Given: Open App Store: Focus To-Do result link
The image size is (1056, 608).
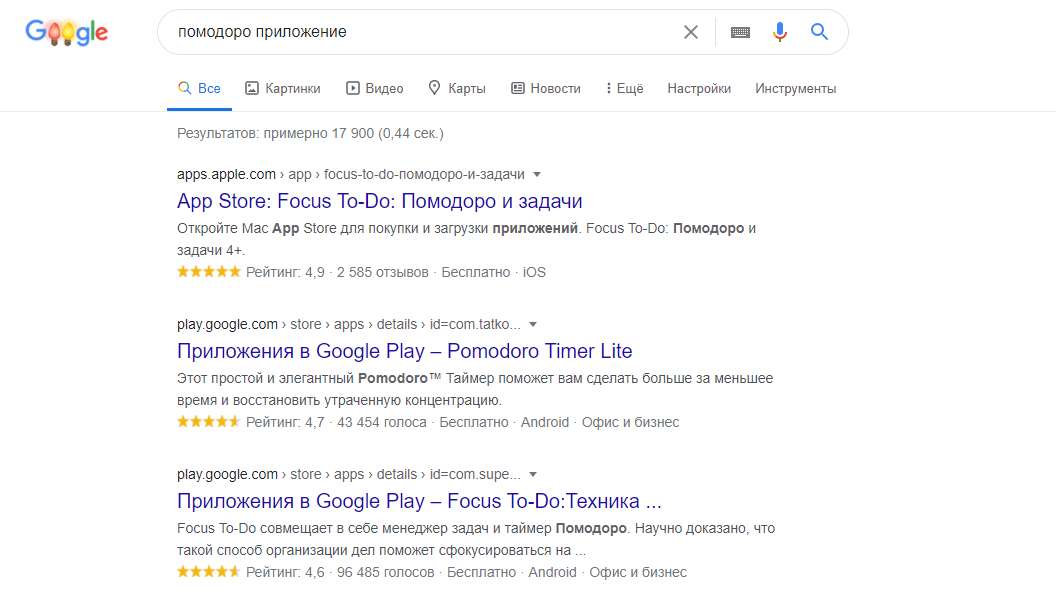Looking at the screenshot, I should tap(379, 201).
